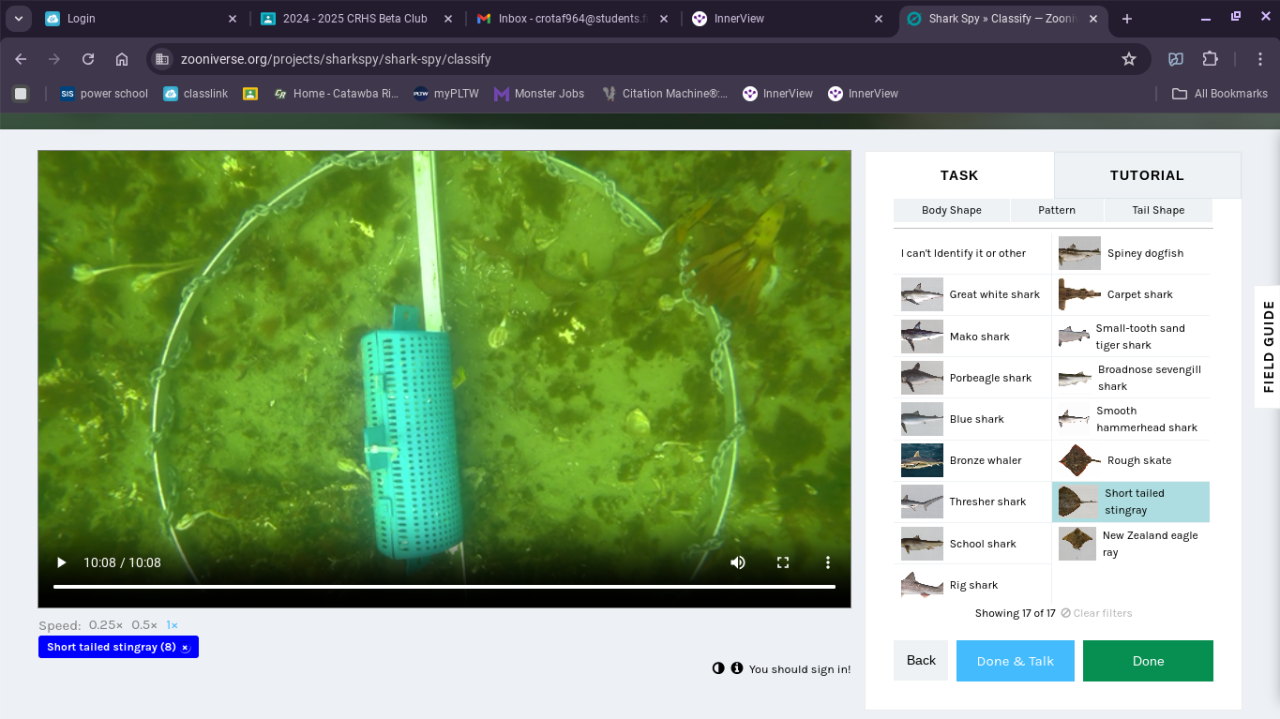This screenshot has width=1280, height=719.
Task: View site information icon in address bar
Action: (x=162, y=59)
